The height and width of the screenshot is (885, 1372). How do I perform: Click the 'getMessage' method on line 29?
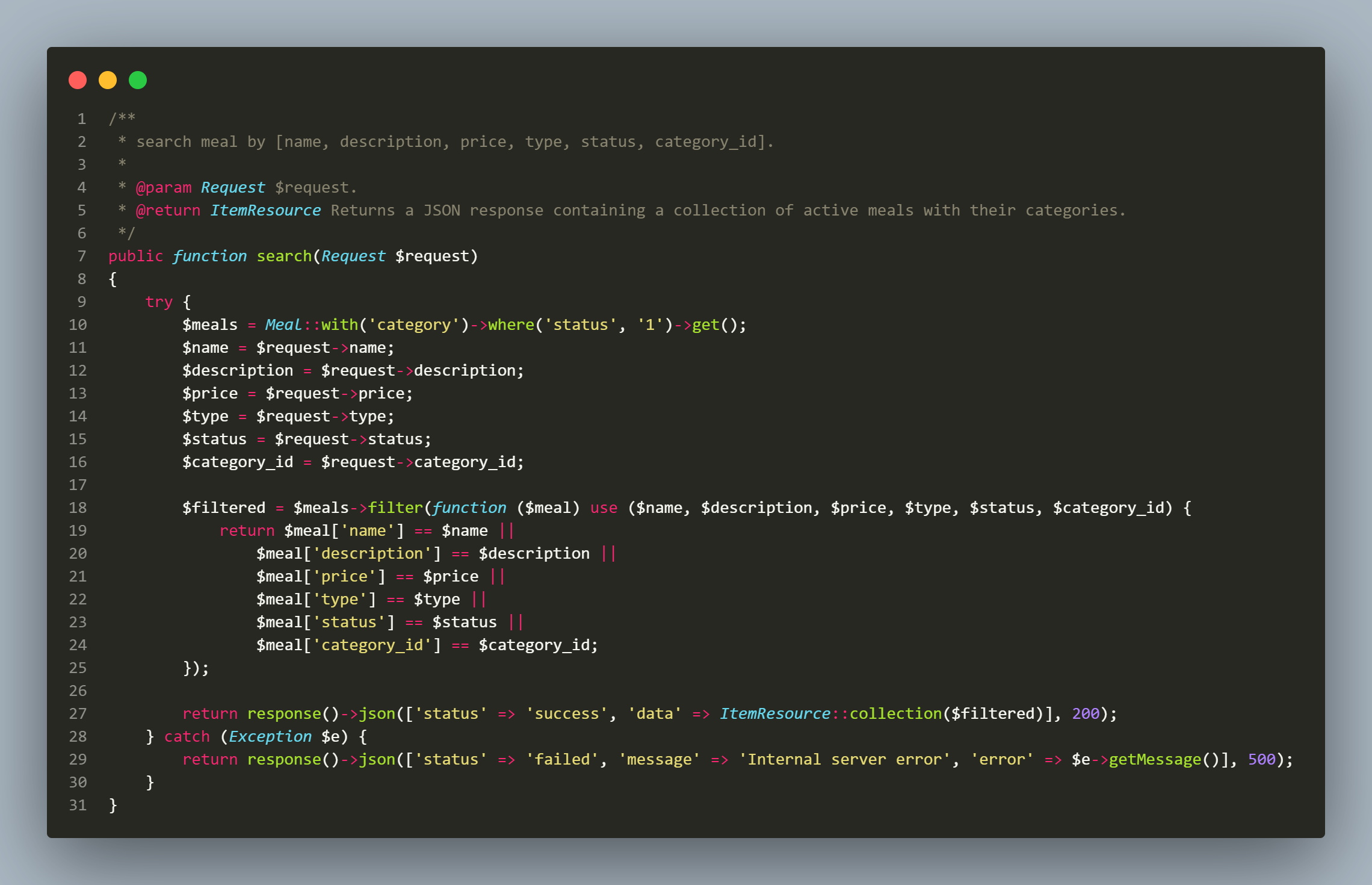[x=1155, y=760]
